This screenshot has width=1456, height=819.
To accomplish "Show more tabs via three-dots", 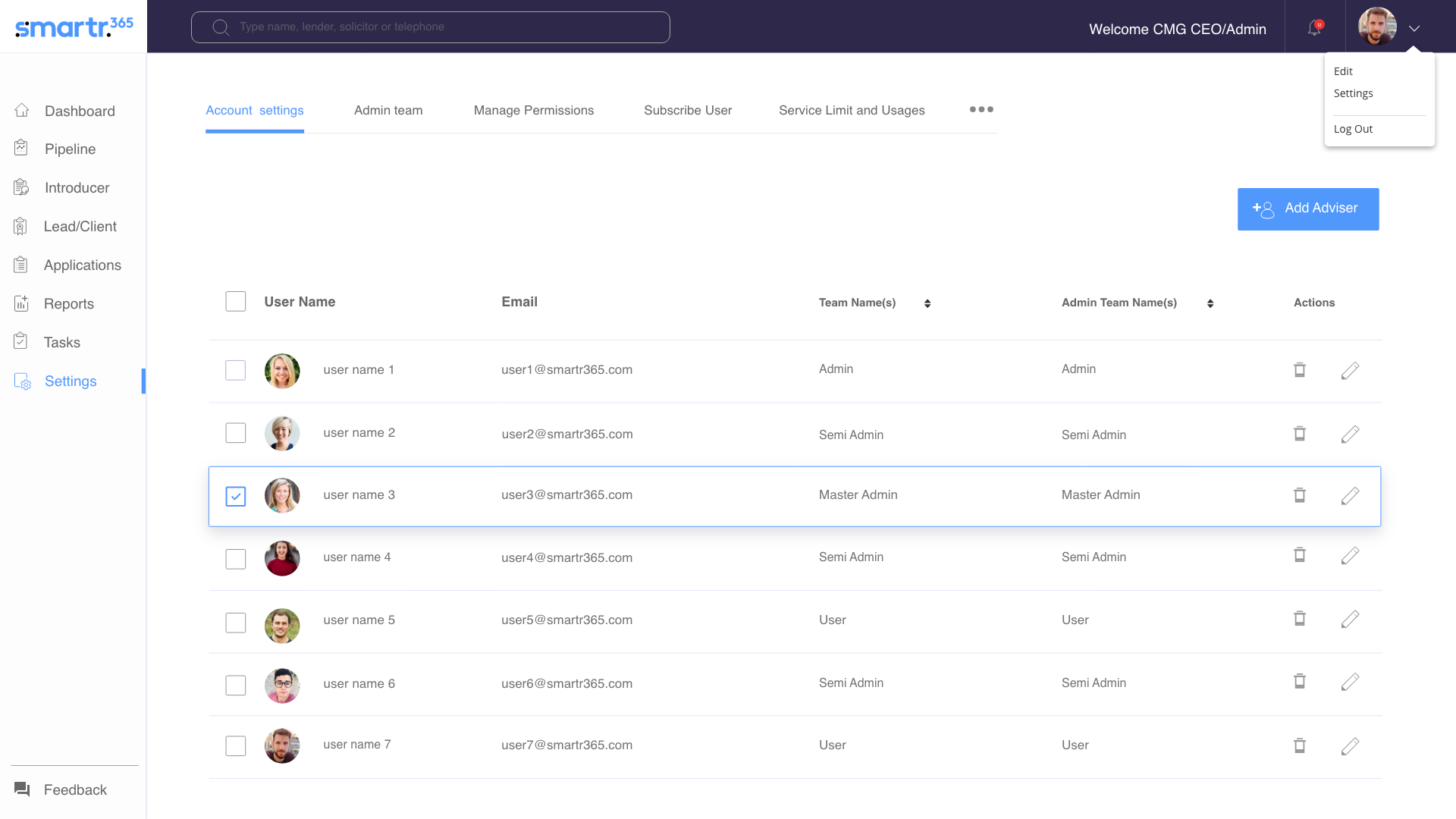I will pos(981,110).
